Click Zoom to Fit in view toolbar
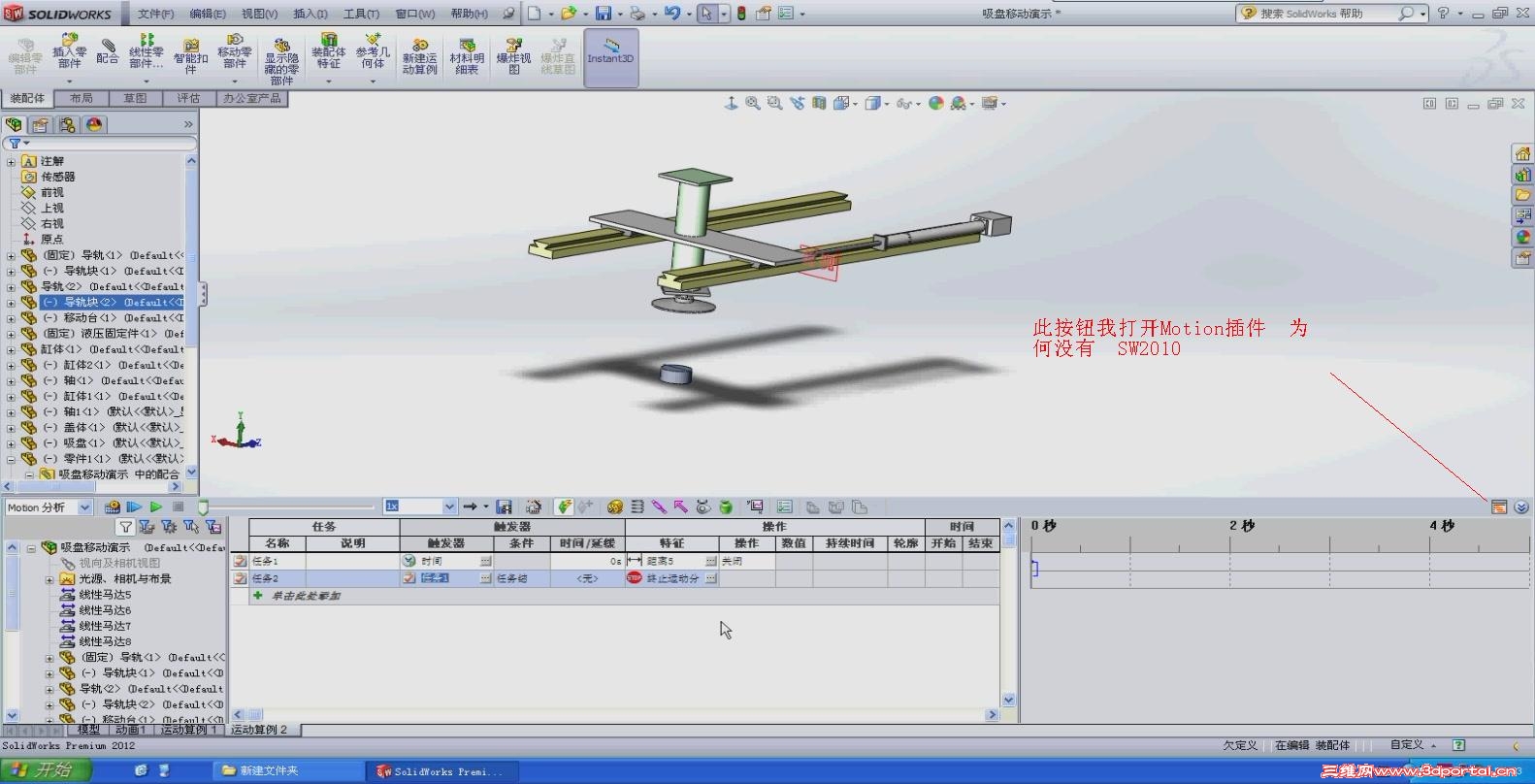Viewport: 1535px width, 784px height. 752,103
